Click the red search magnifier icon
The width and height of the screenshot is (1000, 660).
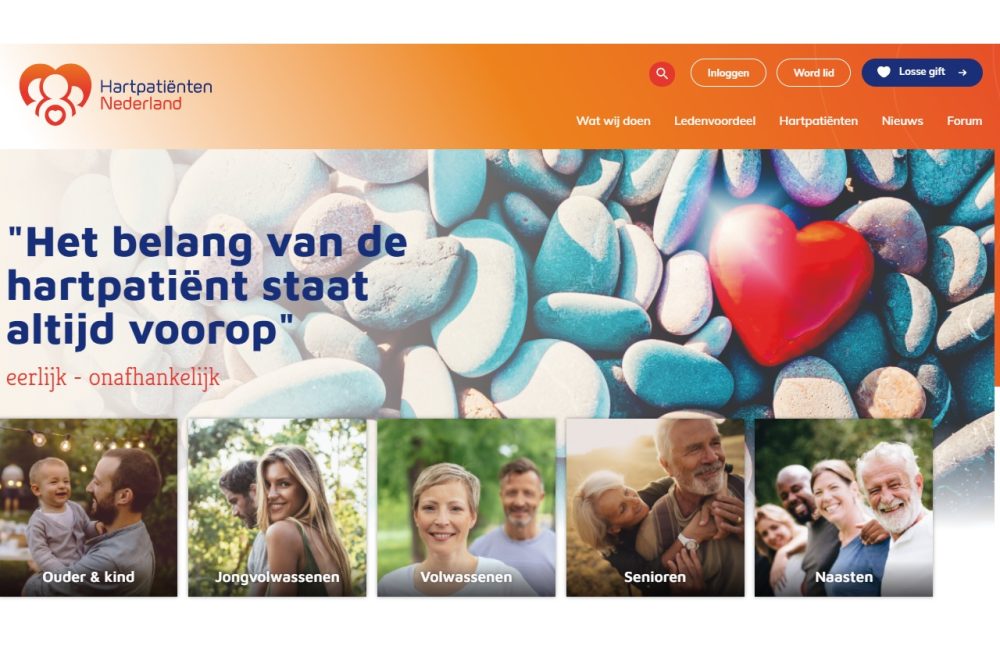pos(661,73)
